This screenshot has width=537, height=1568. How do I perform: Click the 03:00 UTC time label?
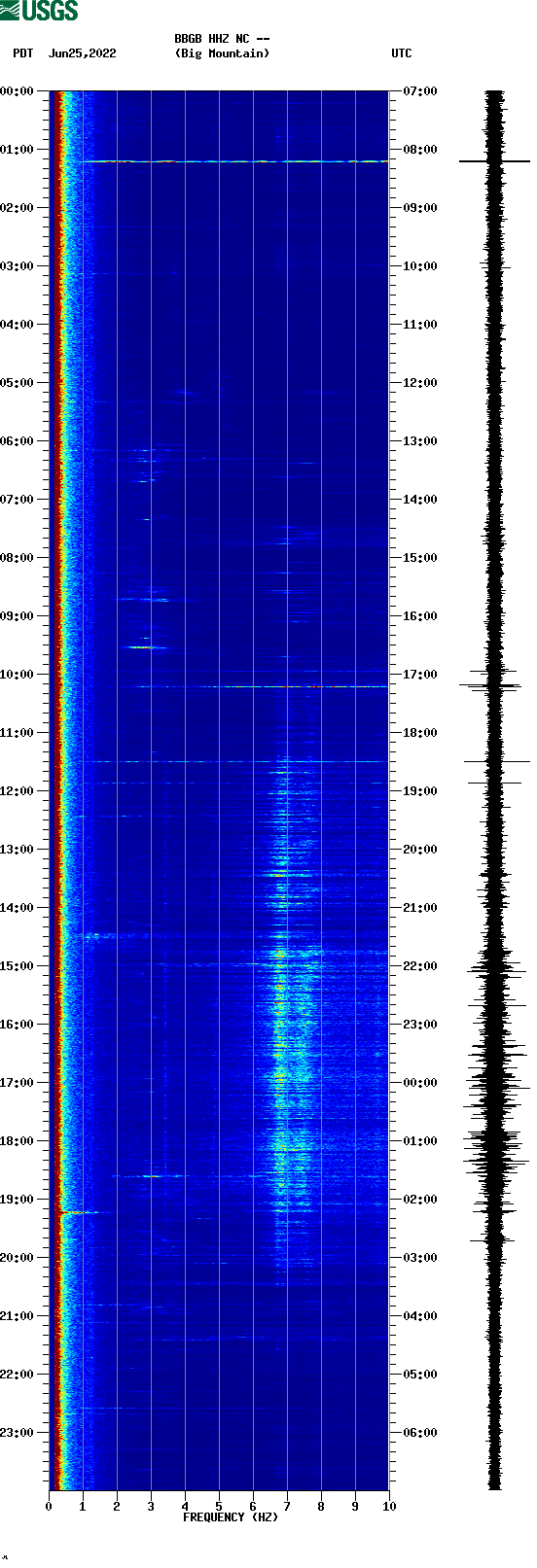pos(420,1258)
